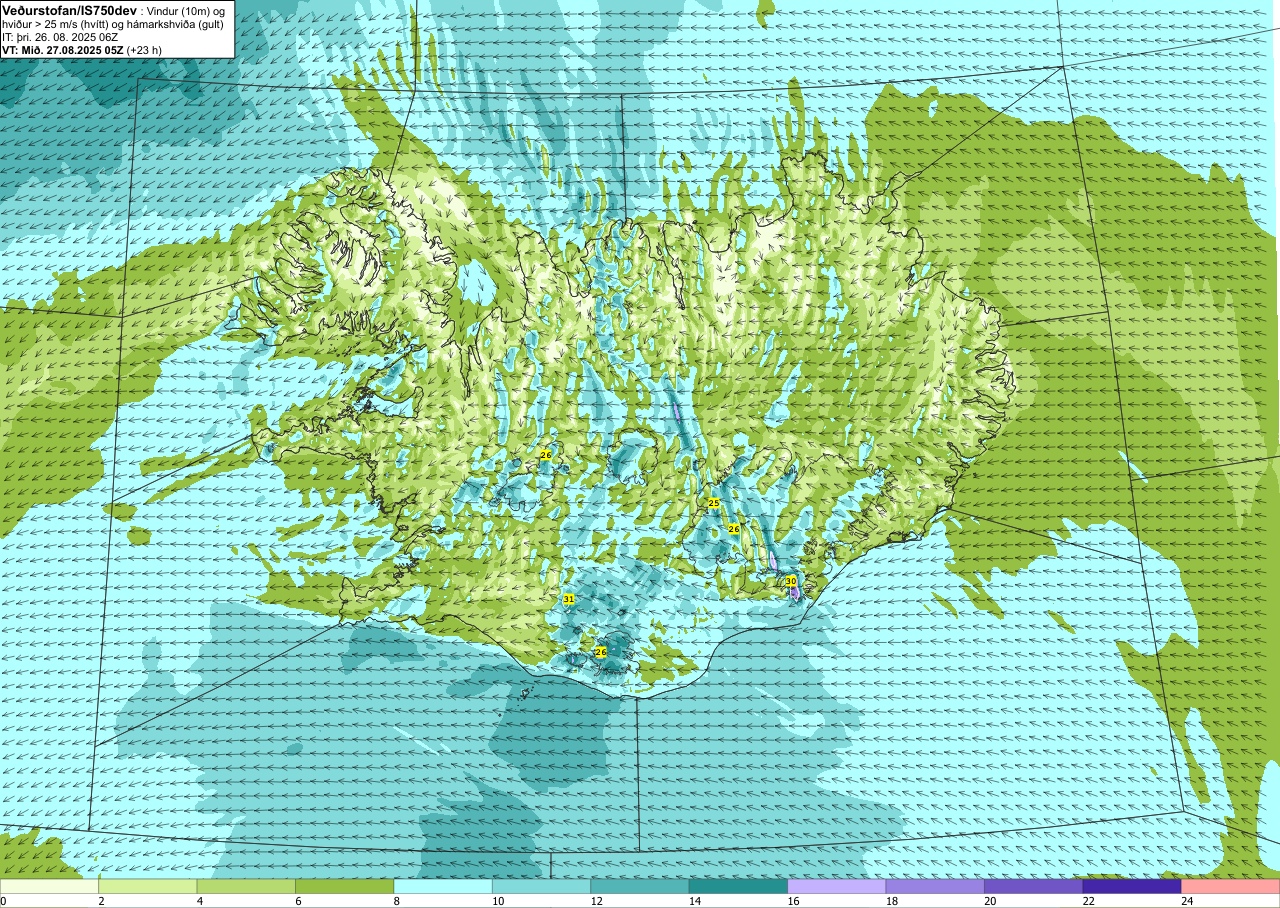Click the legend scale label '18'
This screenshot has width=1280, height=908.
click(x=892, y=901)
